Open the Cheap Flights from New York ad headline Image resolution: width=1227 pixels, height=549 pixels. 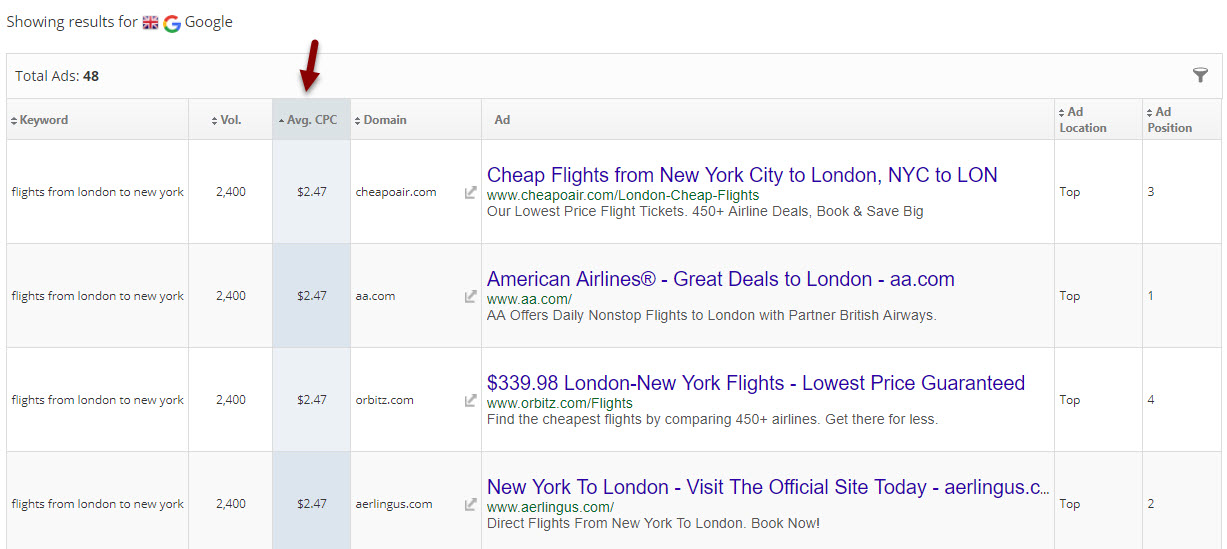point(741,175)
